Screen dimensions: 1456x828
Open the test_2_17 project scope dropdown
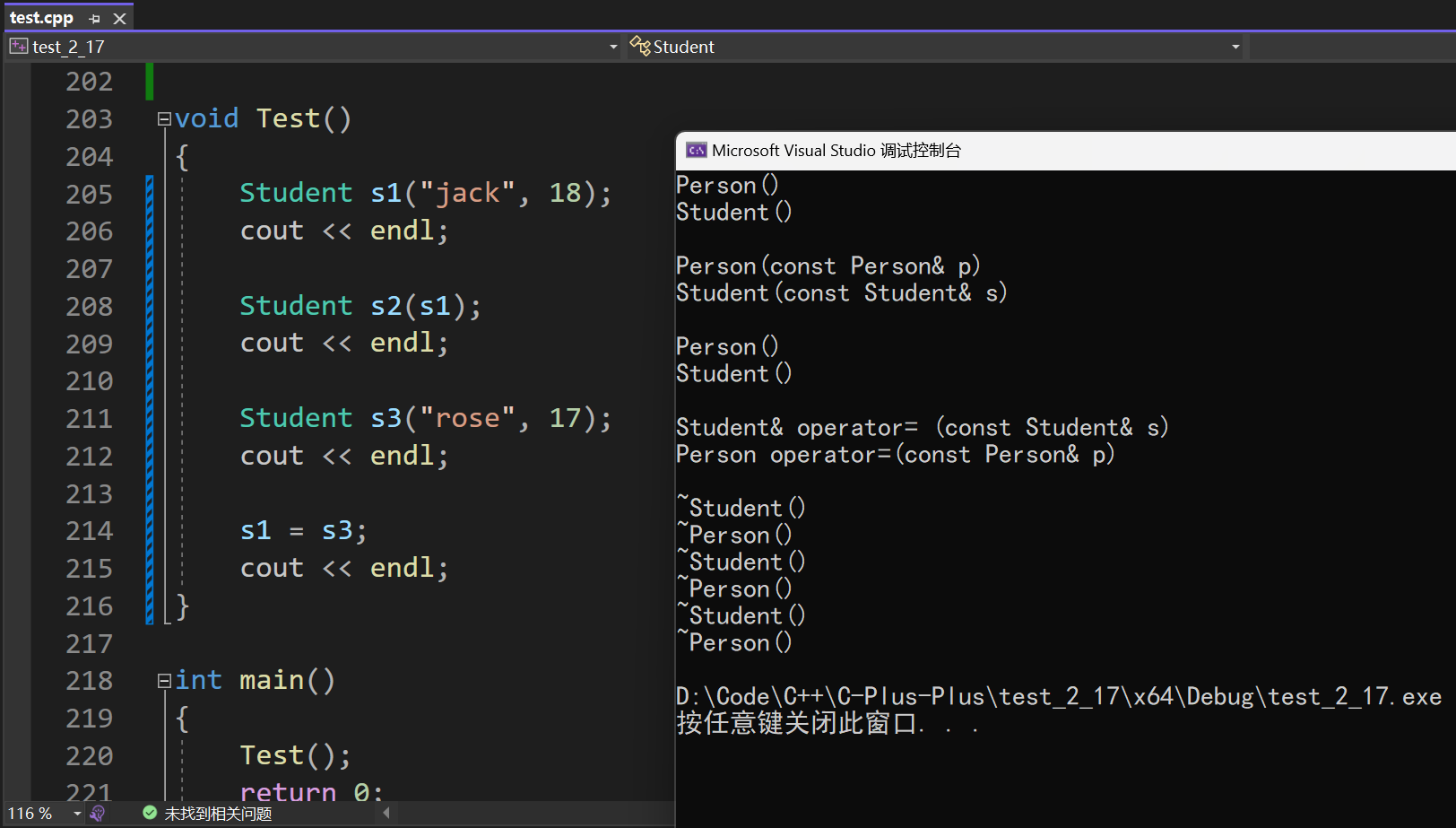(613, 47)
